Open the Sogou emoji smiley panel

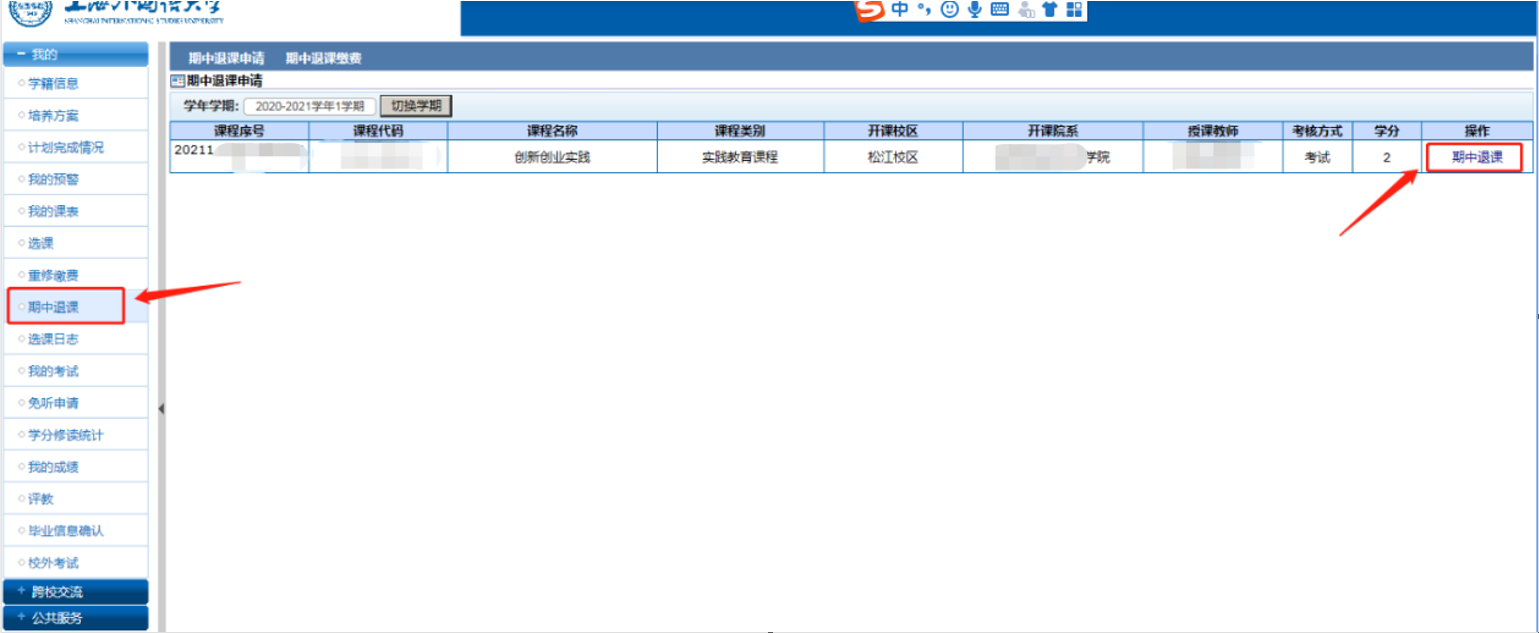[949, 9]
